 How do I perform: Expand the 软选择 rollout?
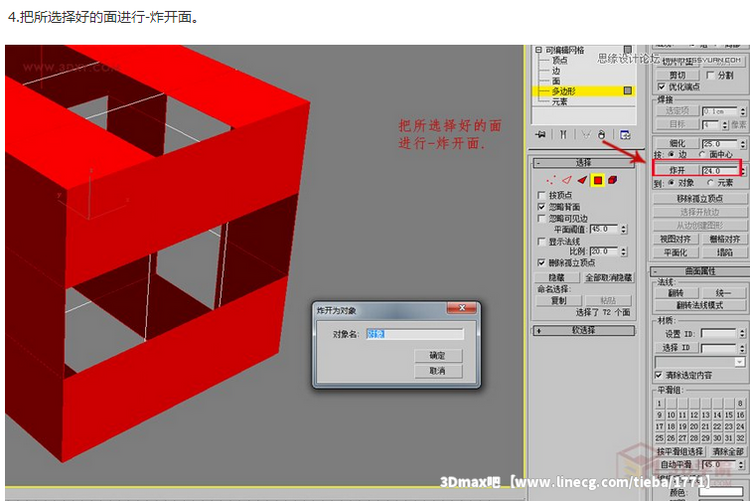click(x=584, y=330)
